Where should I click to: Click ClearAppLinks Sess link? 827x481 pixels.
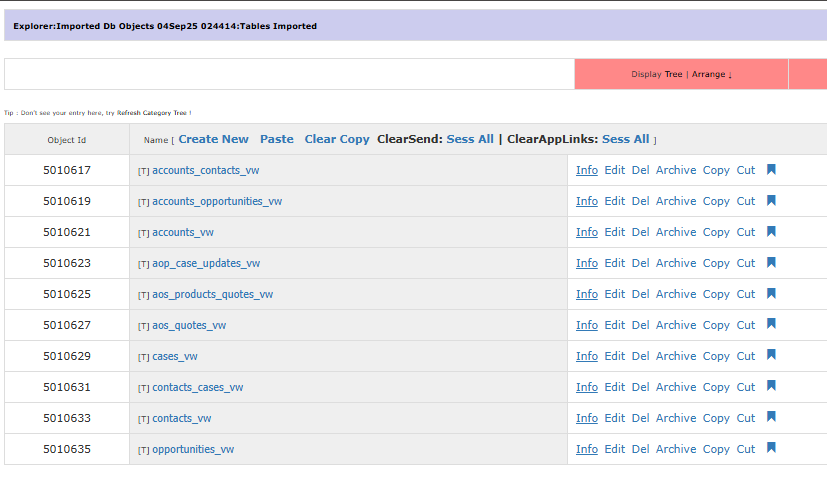[x=616, y=139]
